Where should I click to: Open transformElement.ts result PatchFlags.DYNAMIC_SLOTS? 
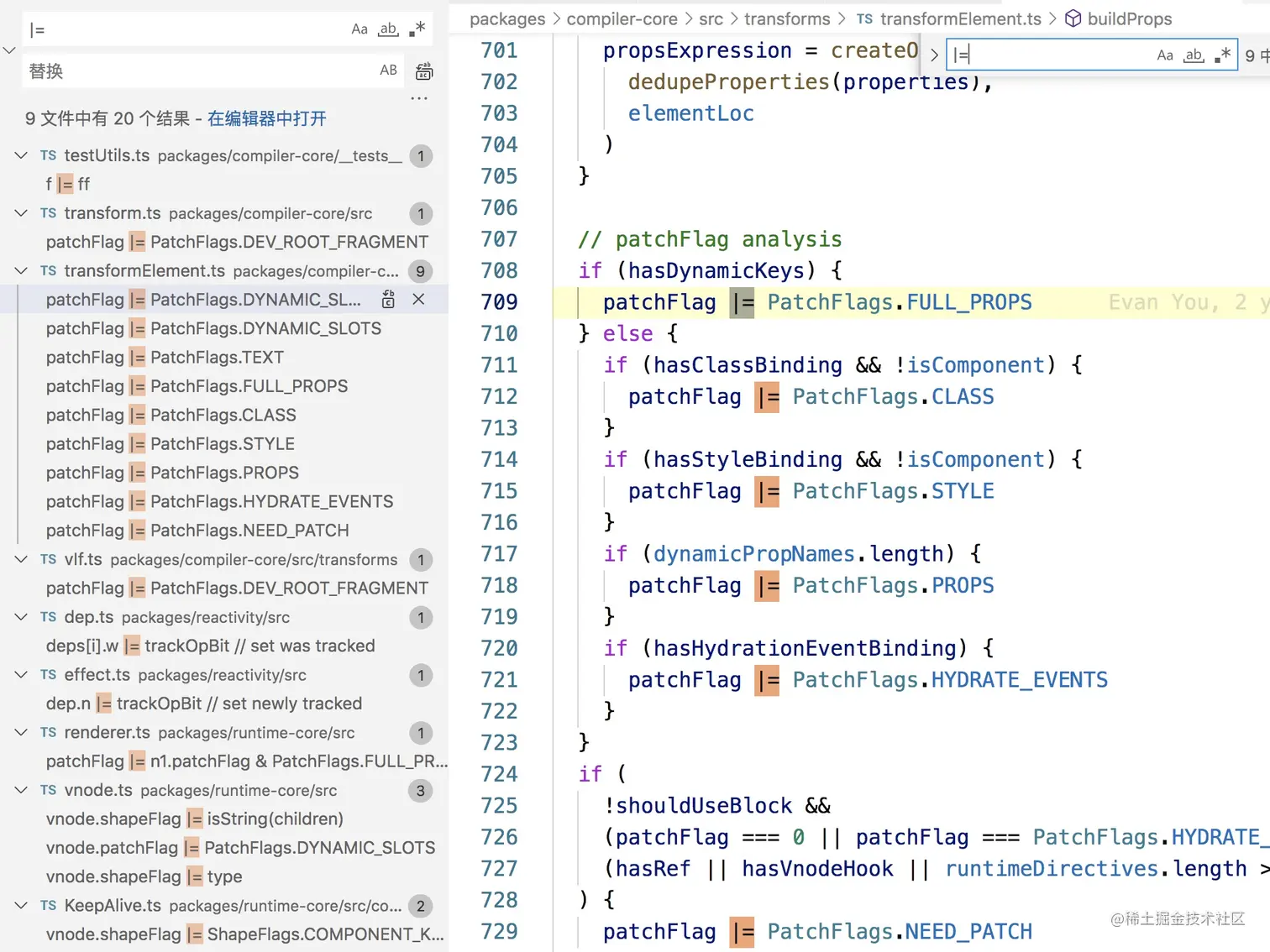[x=213, y=328]
